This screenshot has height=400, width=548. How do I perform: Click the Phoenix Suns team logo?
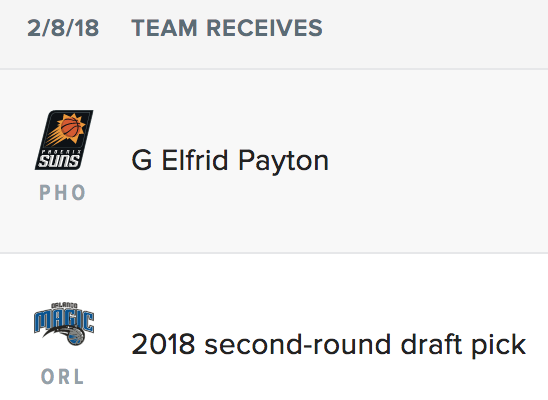pos(64,140)
